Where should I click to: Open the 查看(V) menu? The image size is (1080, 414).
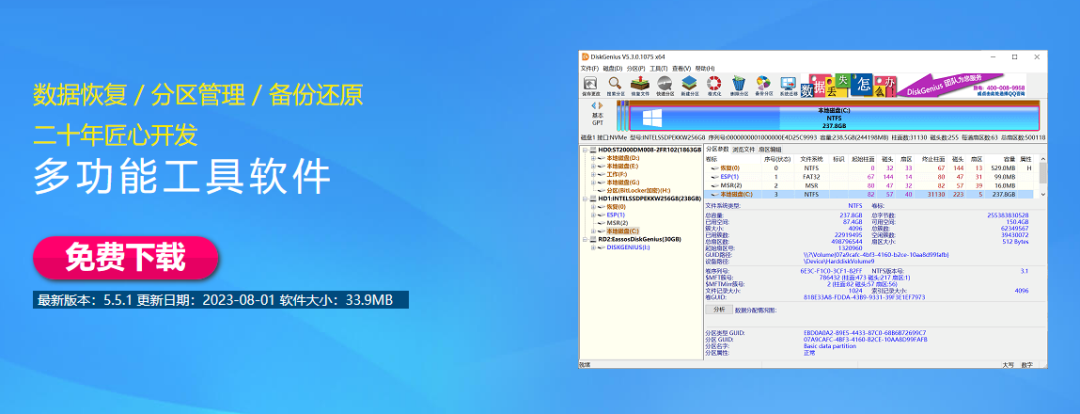click(681, 68)
